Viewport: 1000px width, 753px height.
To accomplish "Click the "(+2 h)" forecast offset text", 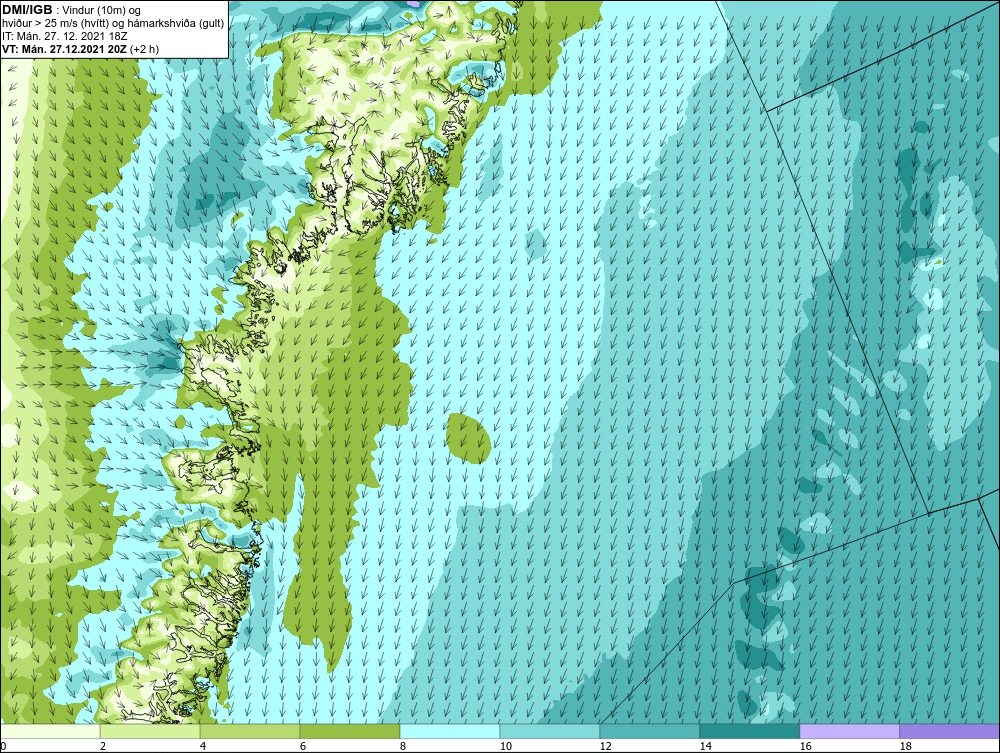I will [x=144, y=49].
